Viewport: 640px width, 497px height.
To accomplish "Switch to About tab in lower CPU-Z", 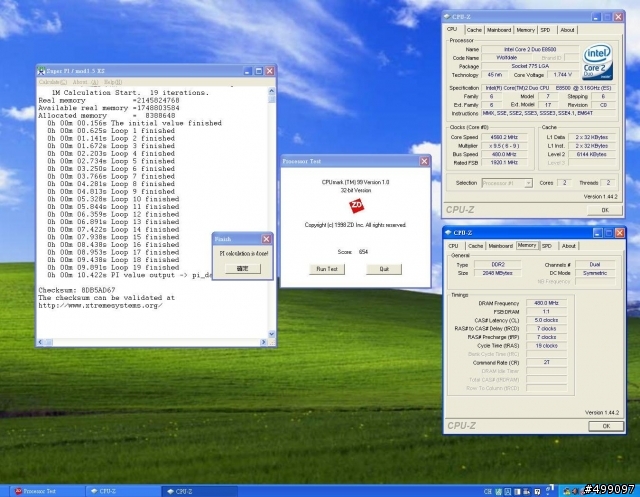I will coord(569,246).
